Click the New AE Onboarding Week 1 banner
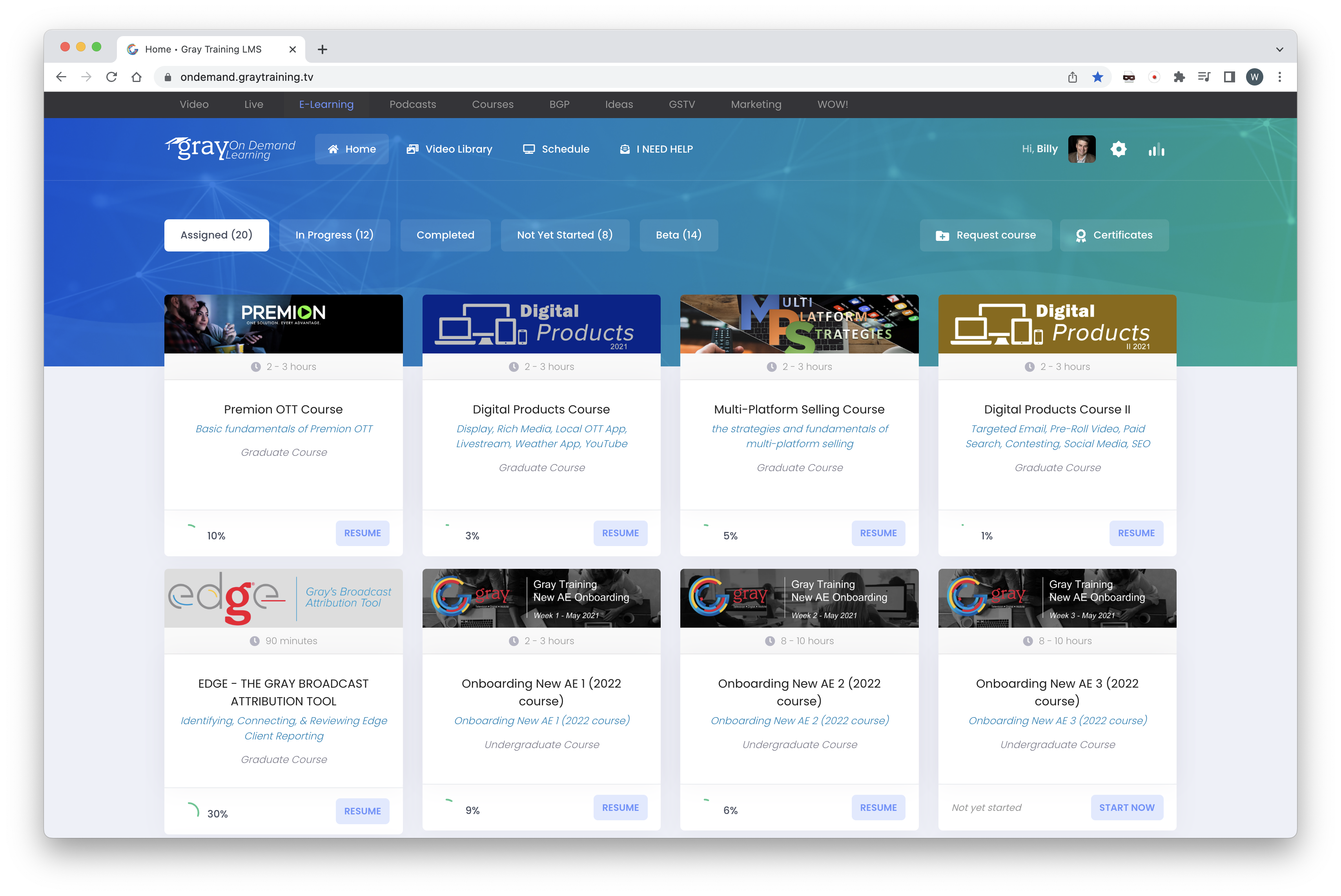The image size is (1341, 896). [541, 598]
